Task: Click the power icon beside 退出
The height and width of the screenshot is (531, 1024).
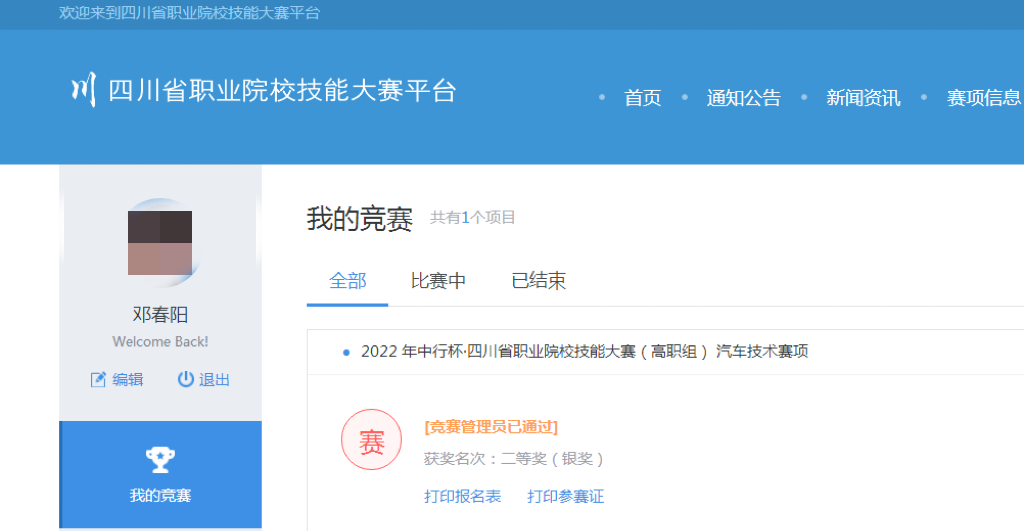Action: tap(185, 379)
